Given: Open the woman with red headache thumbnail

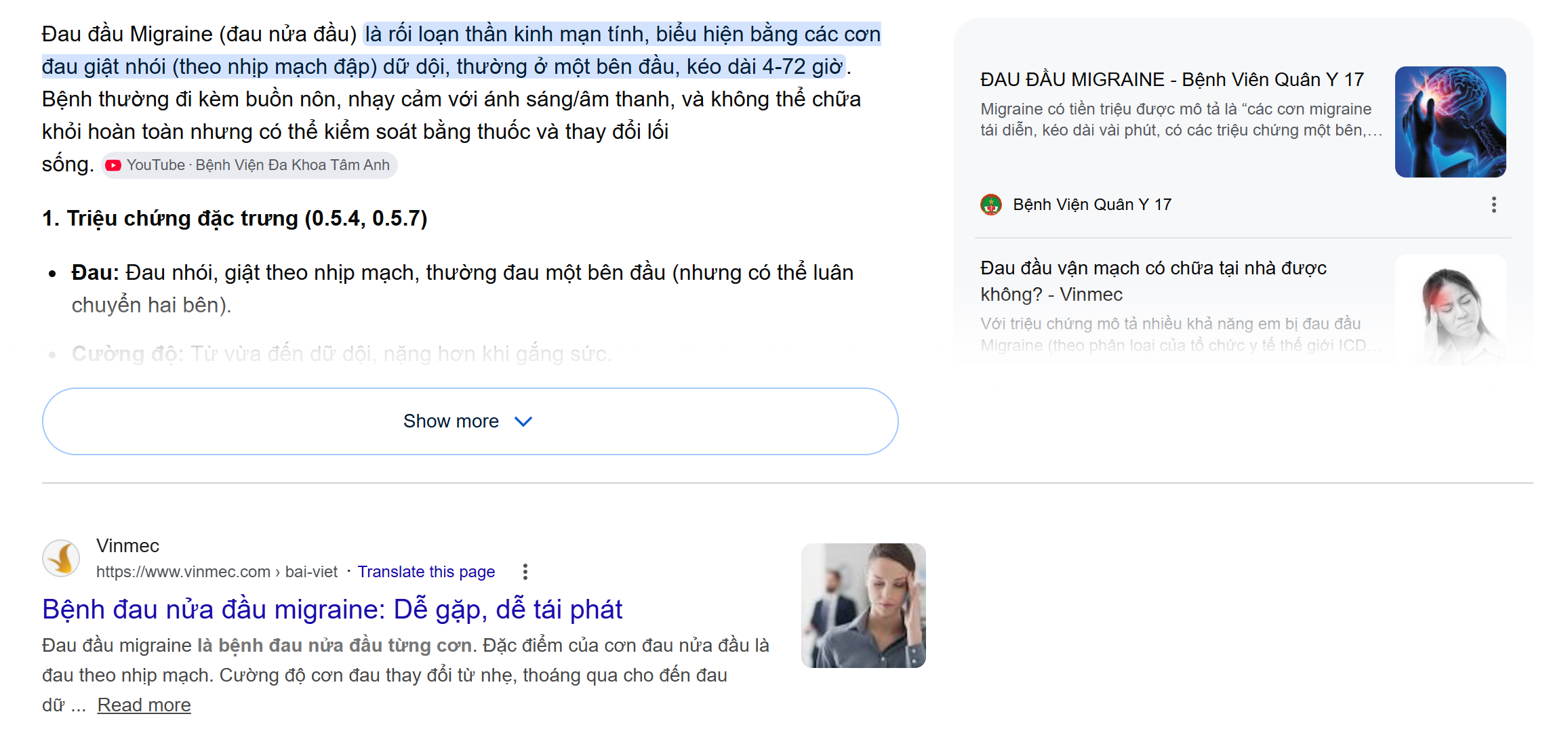Looking at the screenshot, I should click(x=1450, y=310).
